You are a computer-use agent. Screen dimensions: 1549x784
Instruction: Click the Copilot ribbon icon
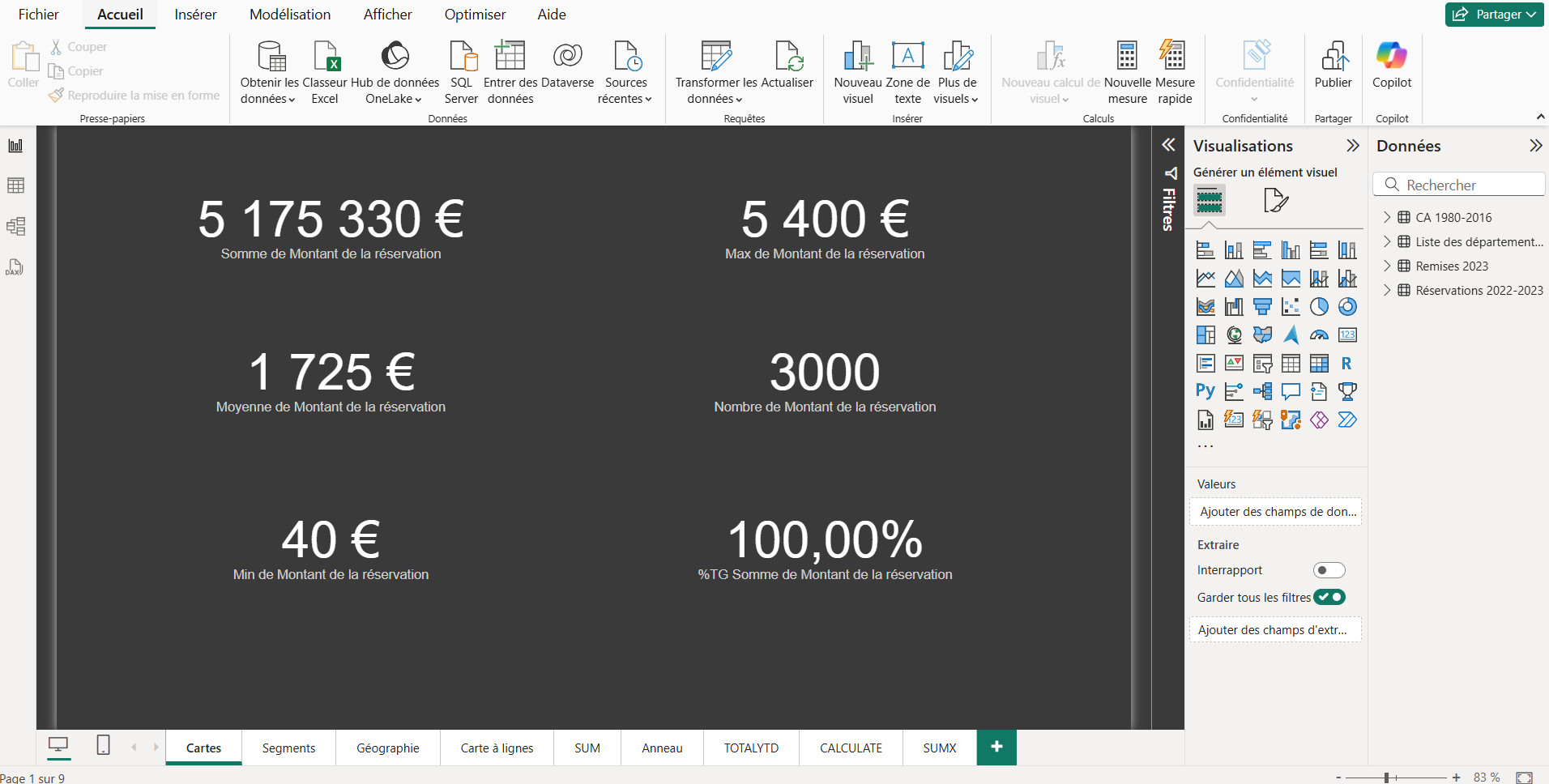point(1392,65)
